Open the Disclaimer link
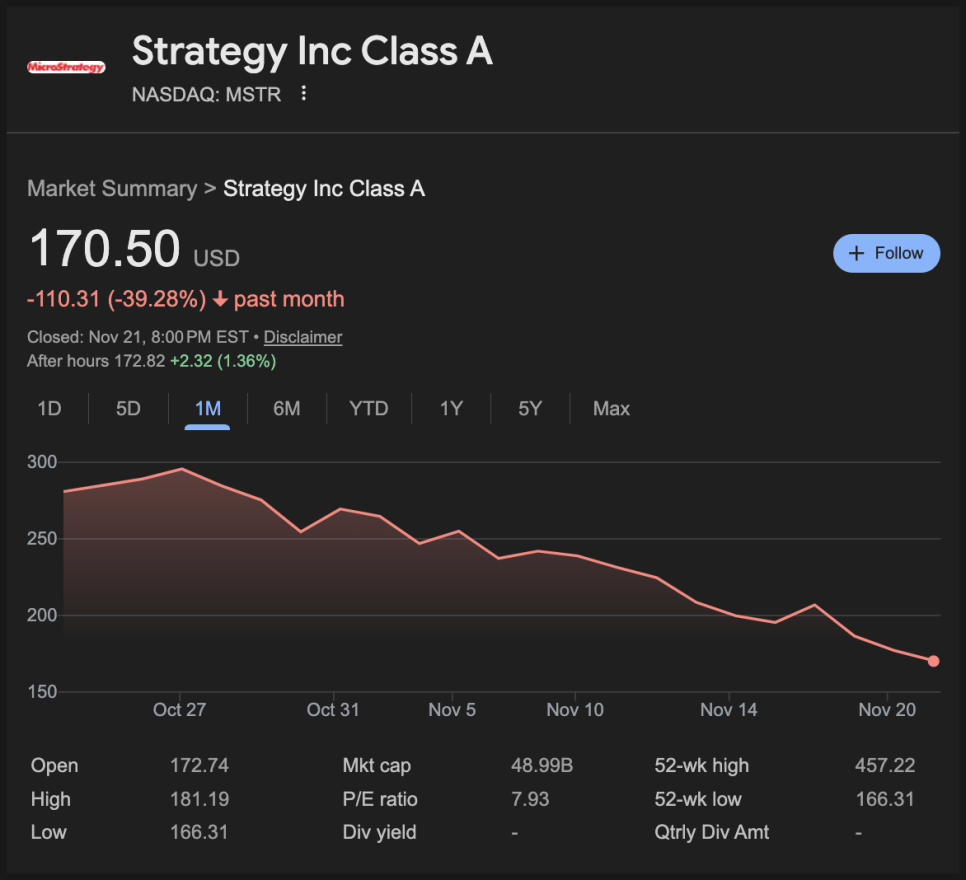This screenshot has height=880, width=966. 303,337
